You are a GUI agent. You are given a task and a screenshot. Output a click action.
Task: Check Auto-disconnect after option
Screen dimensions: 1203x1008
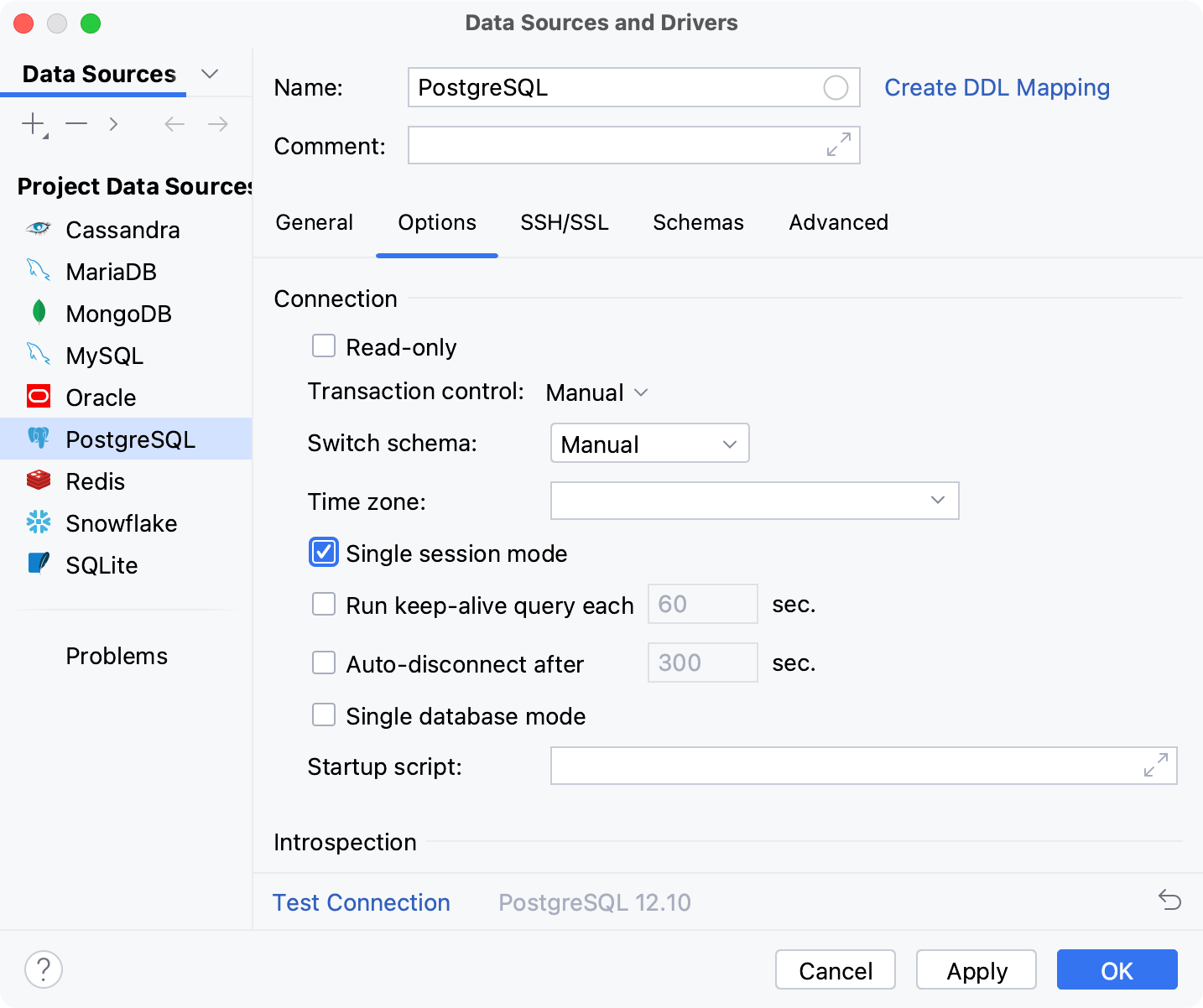323,662
